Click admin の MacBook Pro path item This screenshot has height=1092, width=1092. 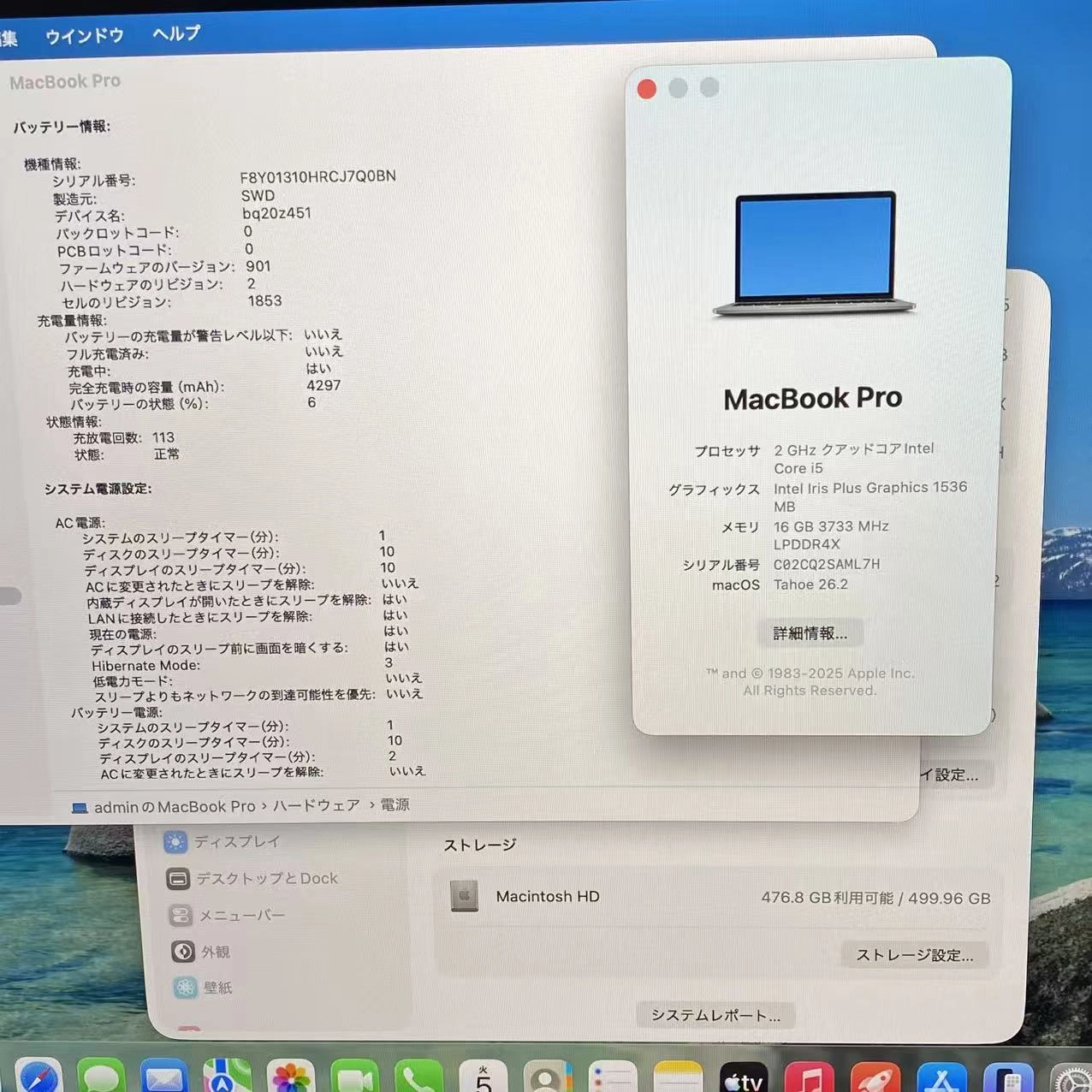pyautogui.click(x=175, y=807)
